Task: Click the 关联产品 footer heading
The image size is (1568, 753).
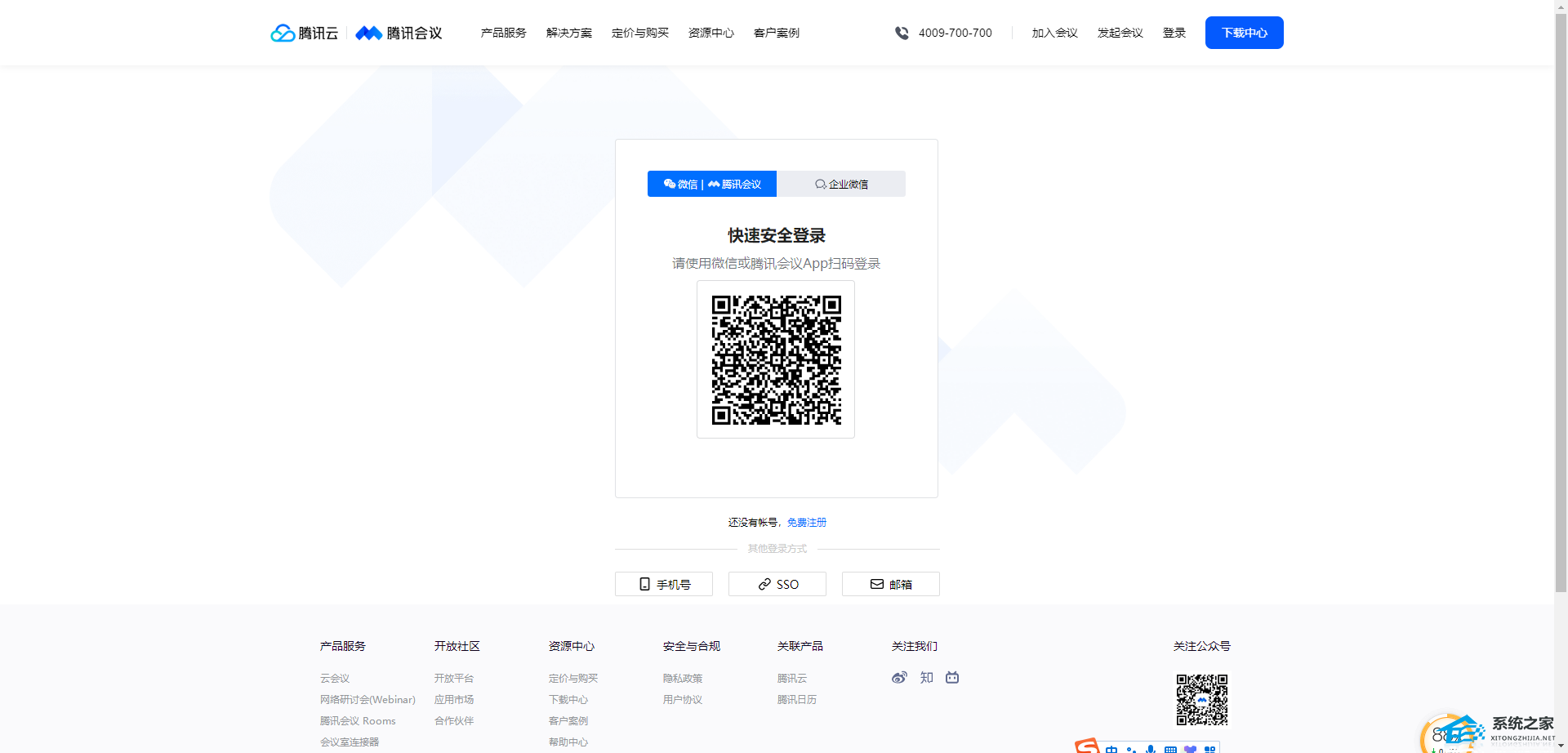Action: click(x=800, y=646)
